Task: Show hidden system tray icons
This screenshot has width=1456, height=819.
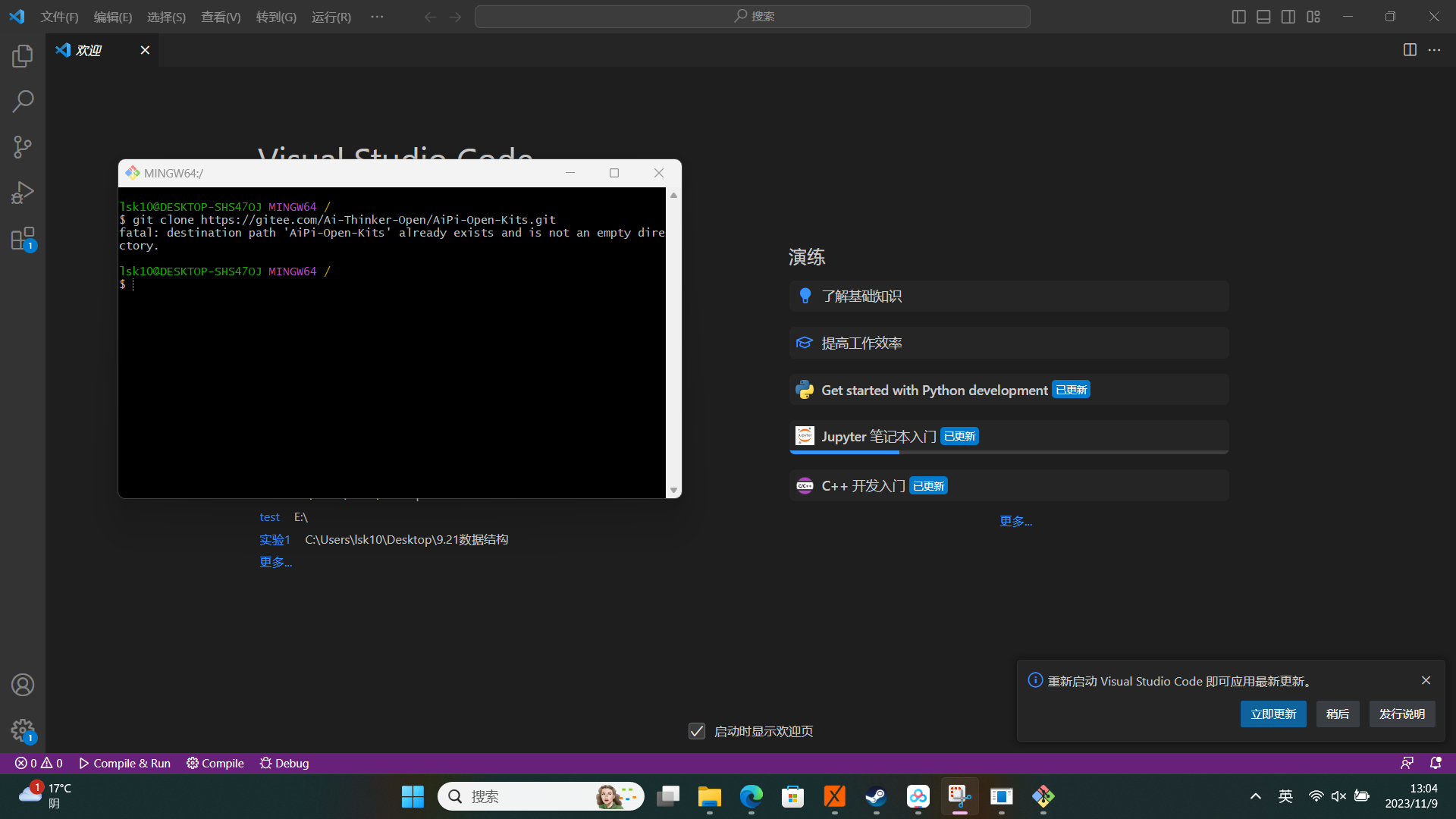Action: point(1256,796)
